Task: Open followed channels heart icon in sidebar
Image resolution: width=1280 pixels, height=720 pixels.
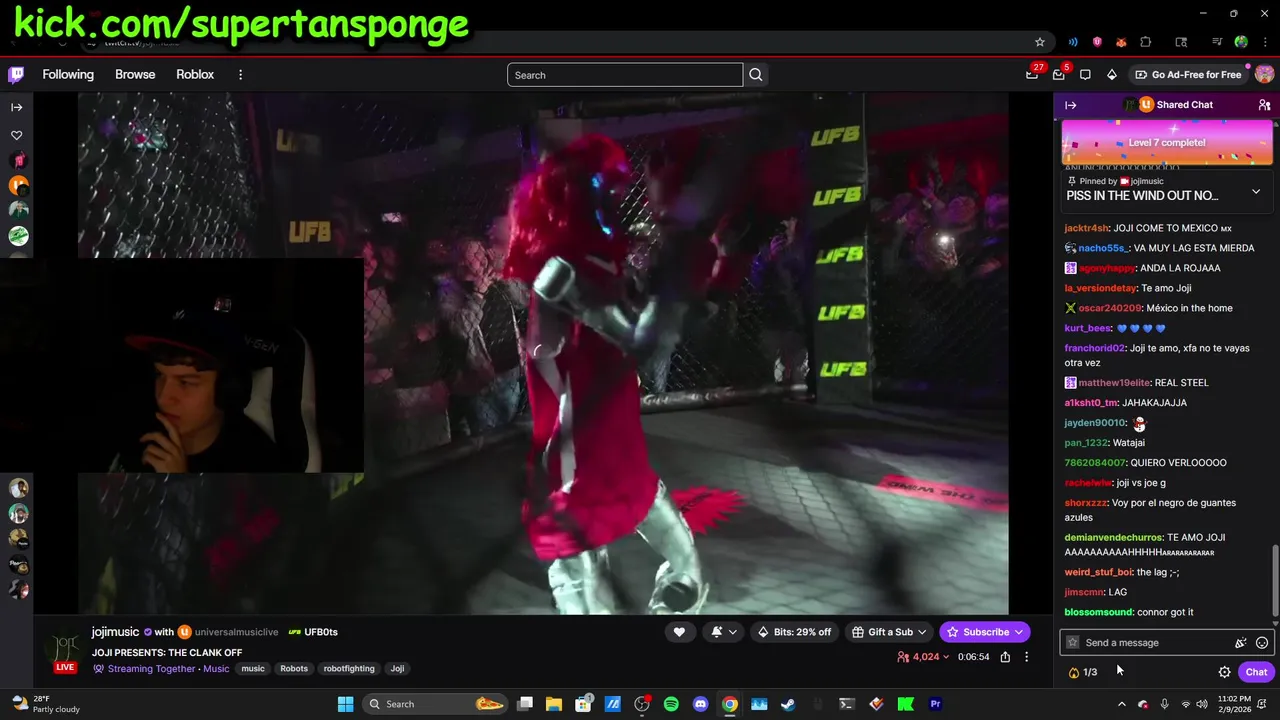Action: pos(17,135)
